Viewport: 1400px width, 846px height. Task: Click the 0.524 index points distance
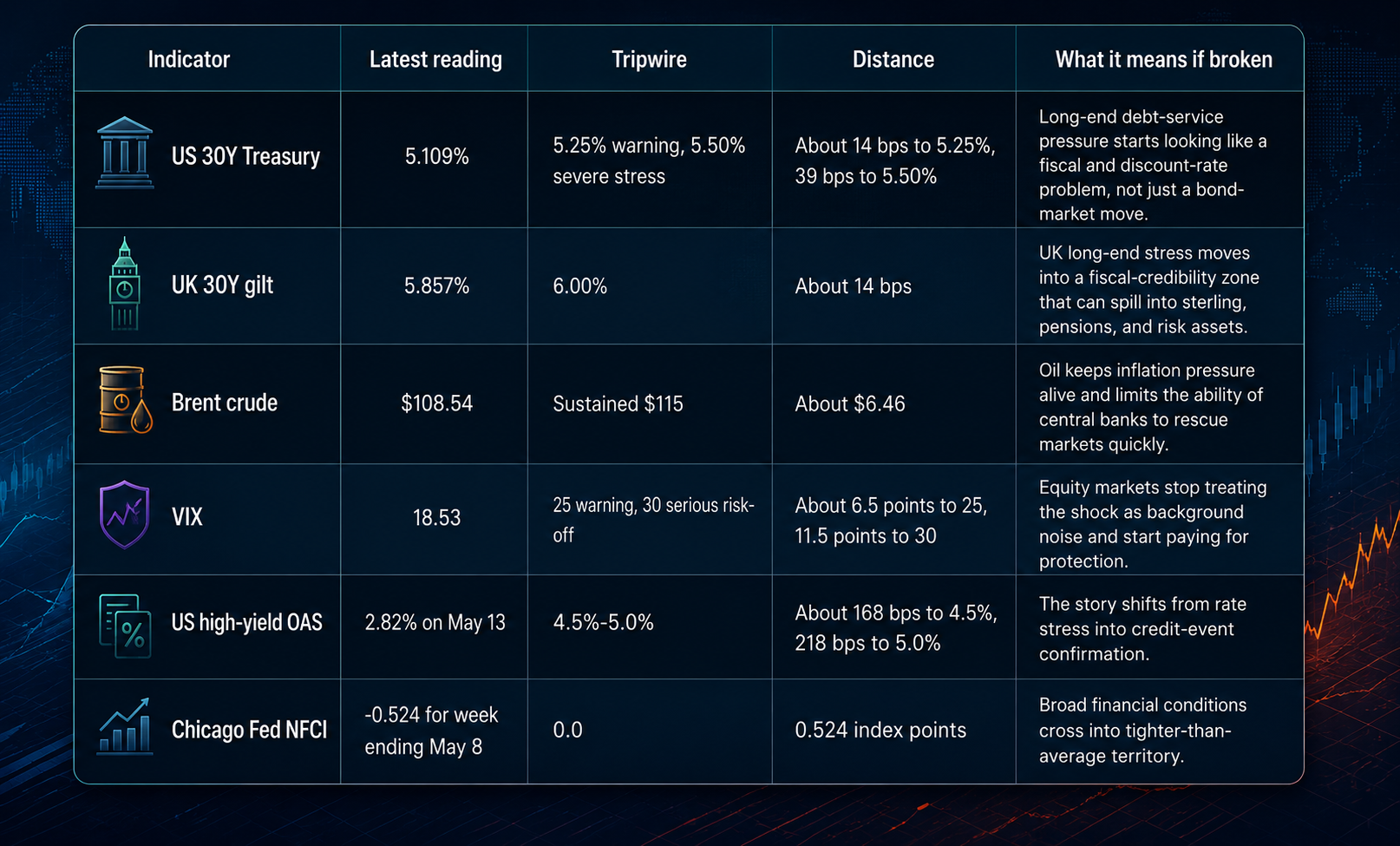click(880, 730)
